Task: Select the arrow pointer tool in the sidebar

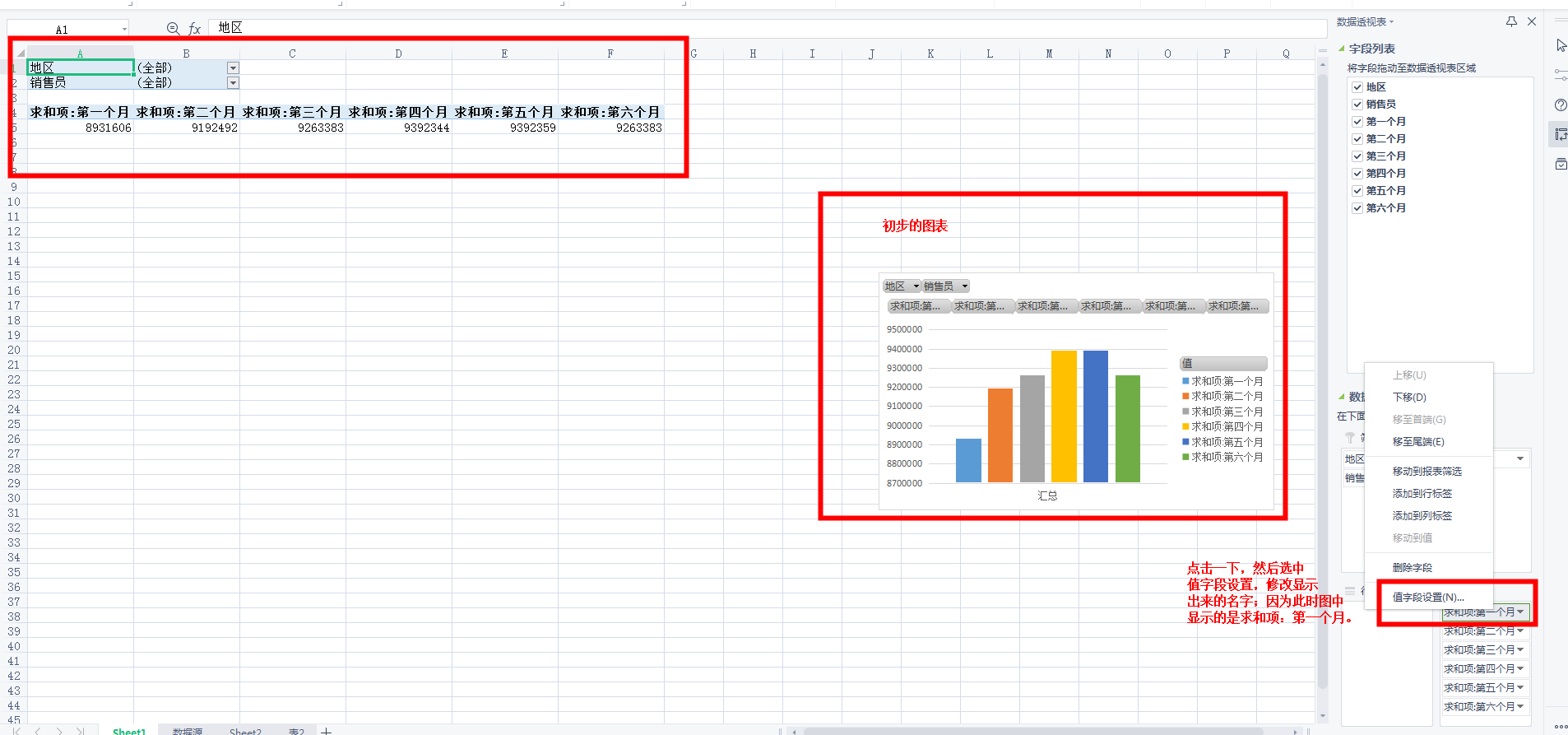Action: 1561,45
